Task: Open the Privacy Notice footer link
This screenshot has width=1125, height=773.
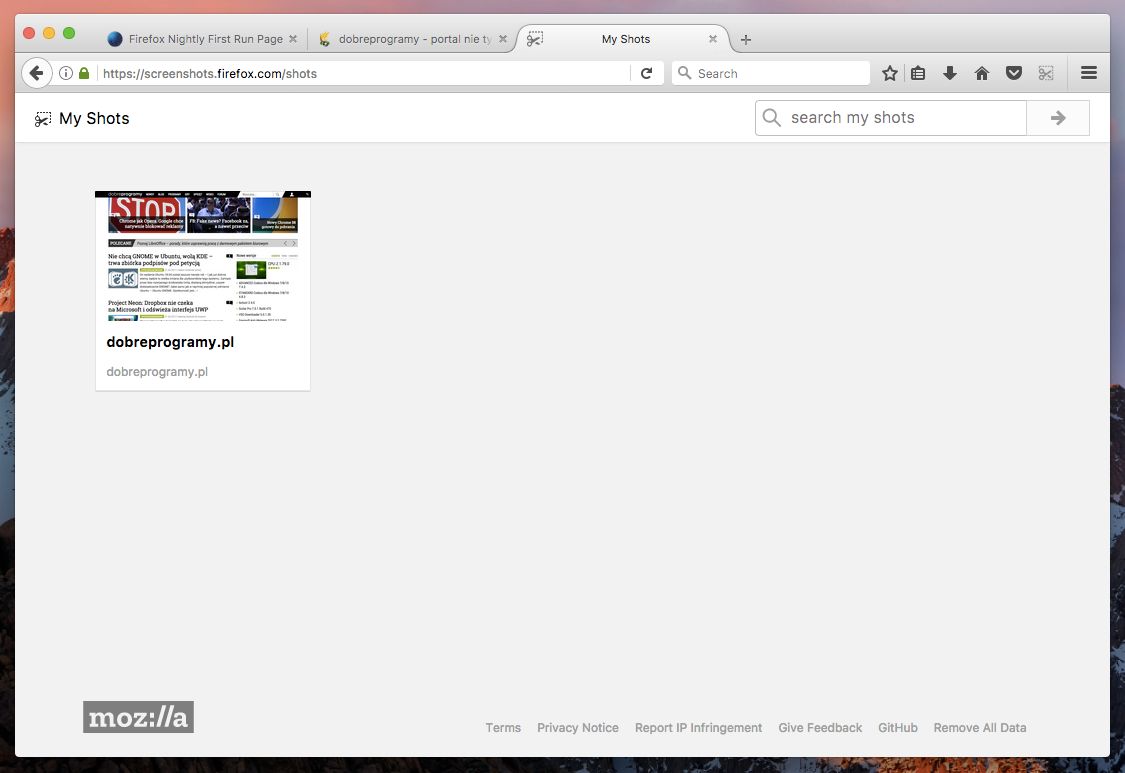Action: (x=578, y=728)
